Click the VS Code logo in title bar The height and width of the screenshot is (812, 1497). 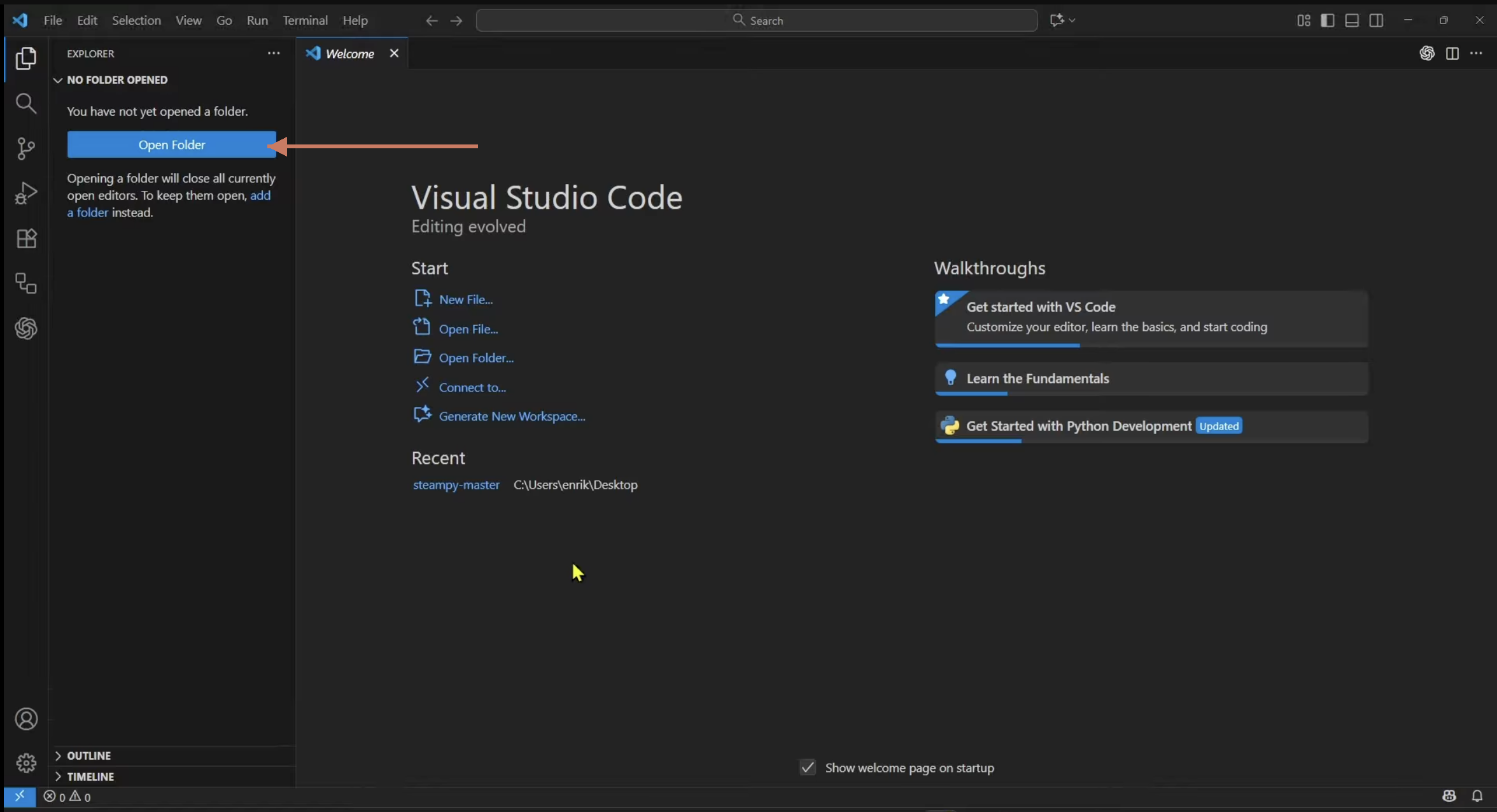pyautogui.click(x=20, y=20)
